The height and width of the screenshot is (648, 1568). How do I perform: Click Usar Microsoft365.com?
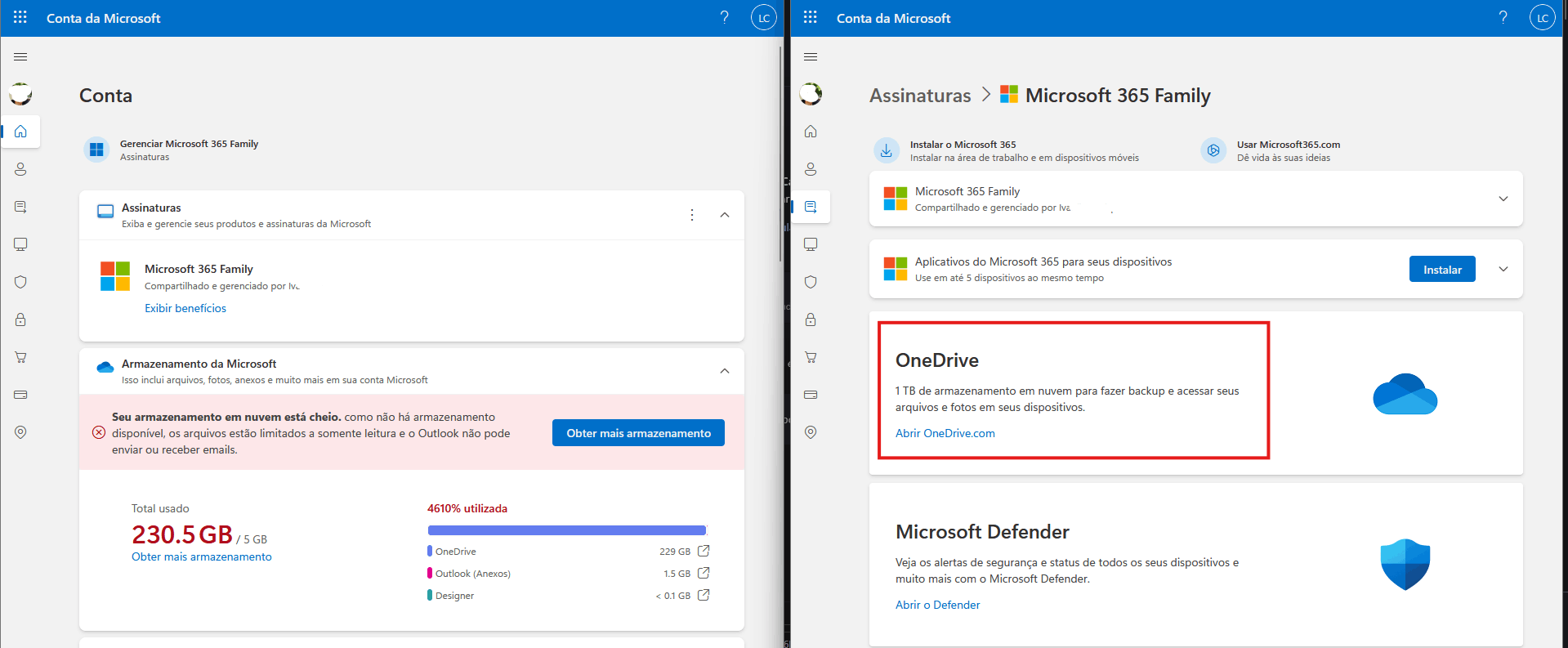[x=1271, y=150]
